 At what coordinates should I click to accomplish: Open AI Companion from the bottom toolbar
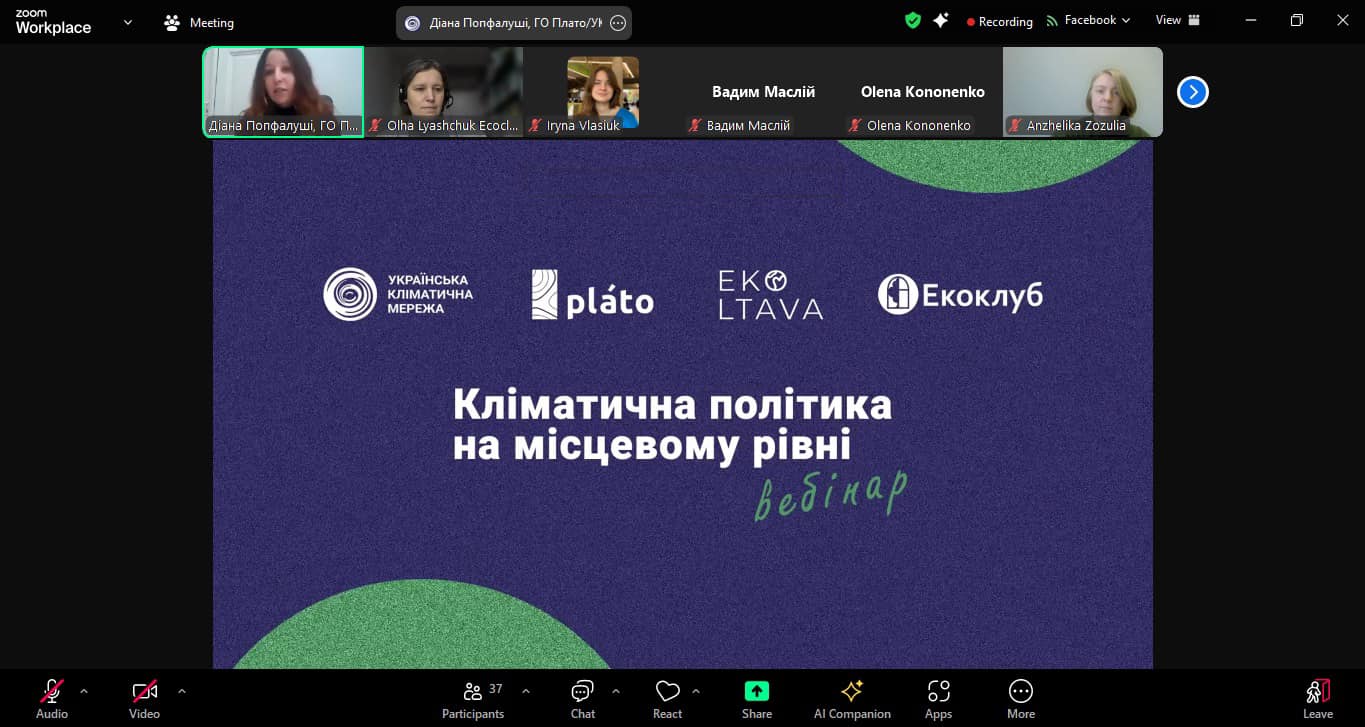click(x=852, y=698)
